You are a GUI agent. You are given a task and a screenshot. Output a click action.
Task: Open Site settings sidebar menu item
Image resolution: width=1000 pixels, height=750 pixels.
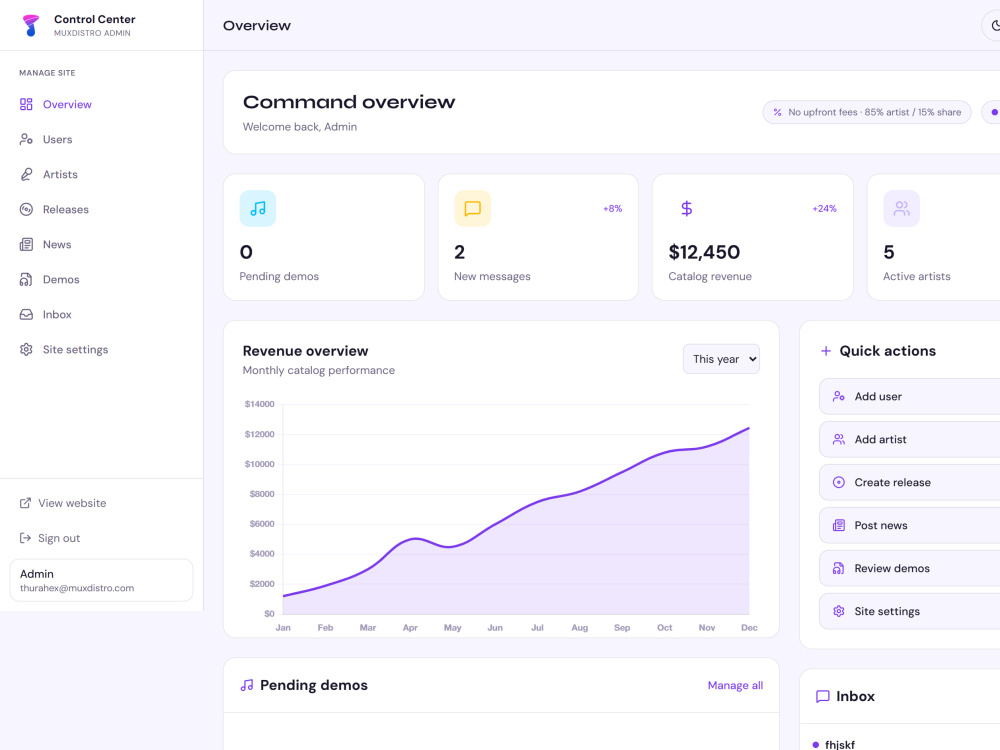[x=102, y=349]
